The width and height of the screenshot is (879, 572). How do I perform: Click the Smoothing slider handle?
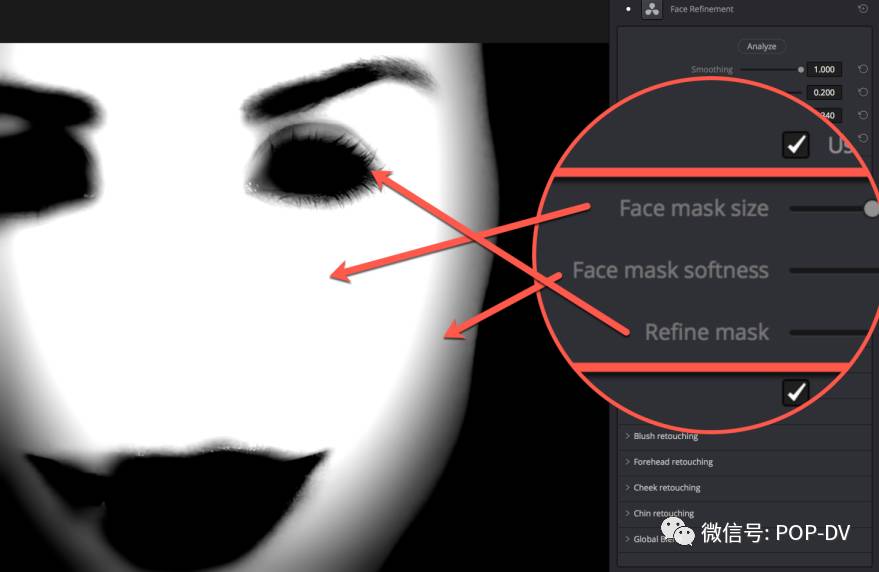click(801, 70)
